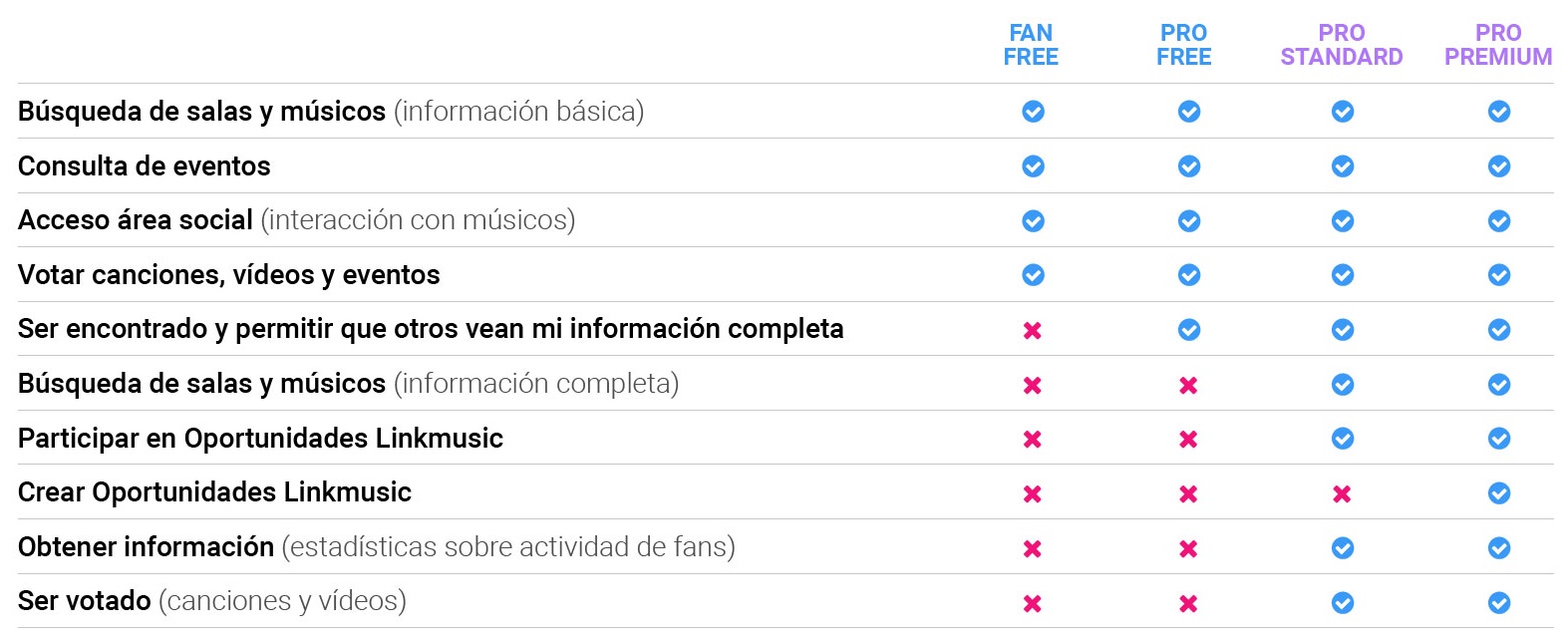Image resolution: width=1568 pixels, height=639 pixels.
Task: Select the PRO STANDARD plan header
Action: (x=1341, y=45)
